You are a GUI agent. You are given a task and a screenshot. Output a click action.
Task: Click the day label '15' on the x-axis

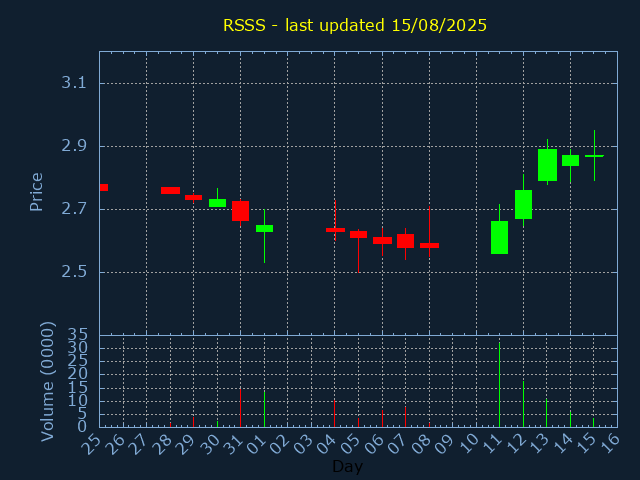coord(586,444)
